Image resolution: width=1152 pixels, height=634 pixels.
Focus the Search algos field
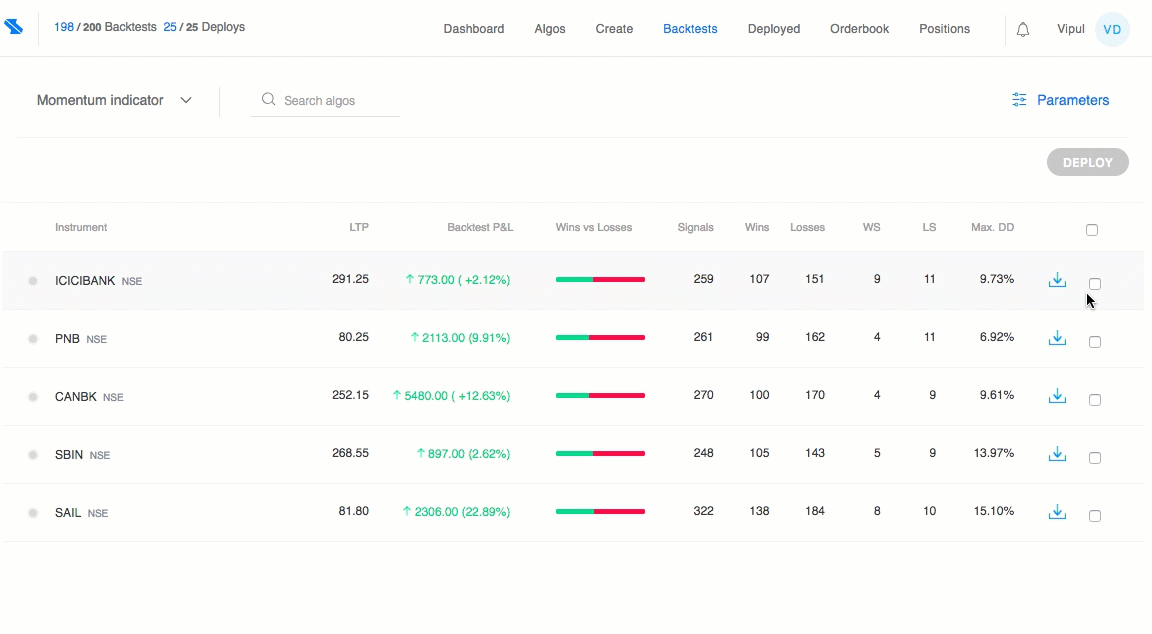[x=325, y=101]
